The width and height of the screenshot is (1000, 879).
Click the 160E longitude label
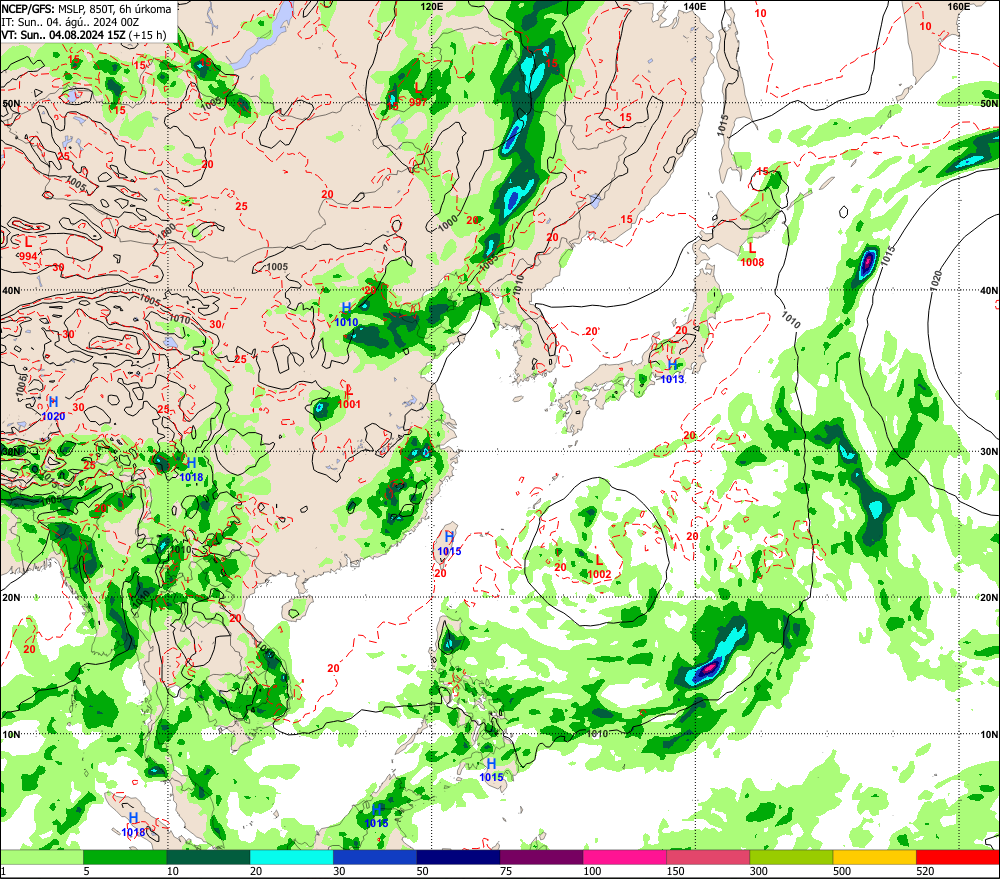(959, 6)
